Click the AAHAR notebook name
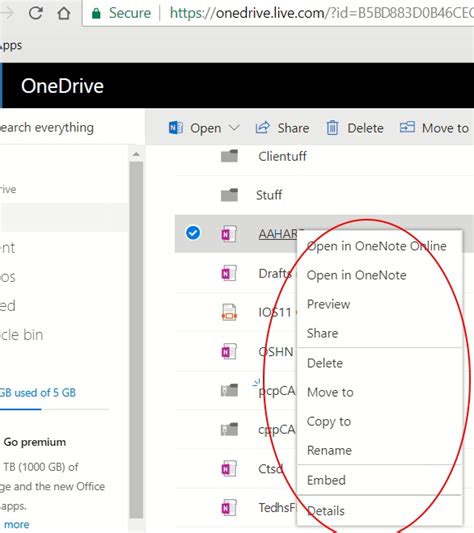Screen dimensions: 474x533 click(x=278, y=234)
